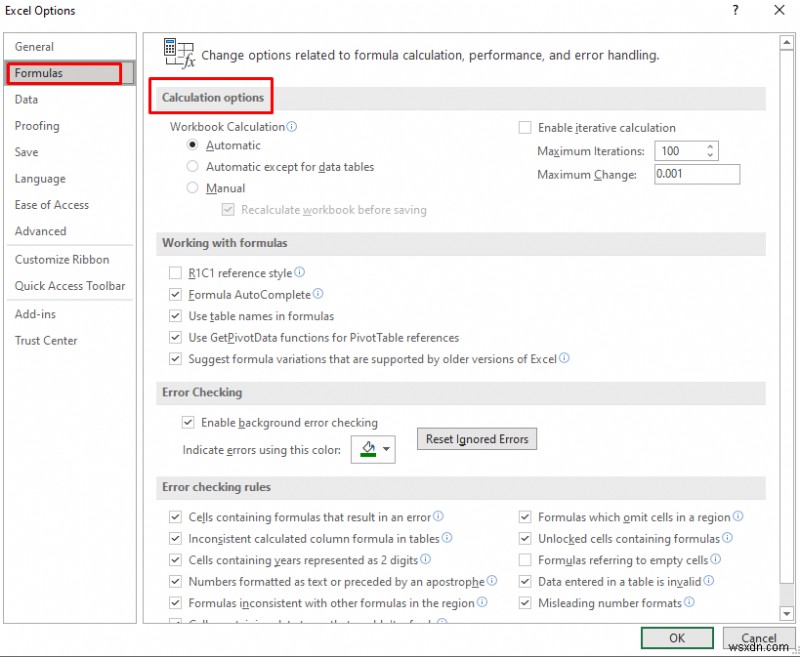This screenshot has height=657, width=800.
Task: Click info icon after Unlocked cells containing formulas
Action: point(727,538)
